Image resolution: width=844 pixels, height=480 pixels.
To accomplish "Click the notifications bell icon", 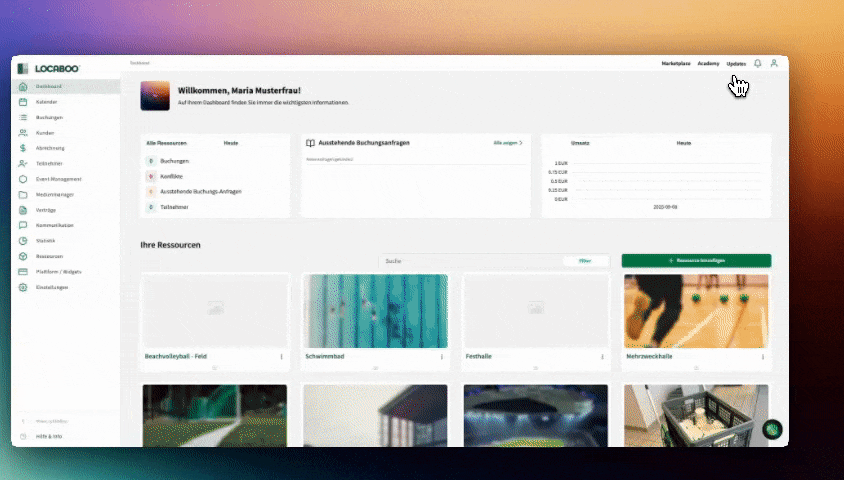I will (x=758, y=63).
